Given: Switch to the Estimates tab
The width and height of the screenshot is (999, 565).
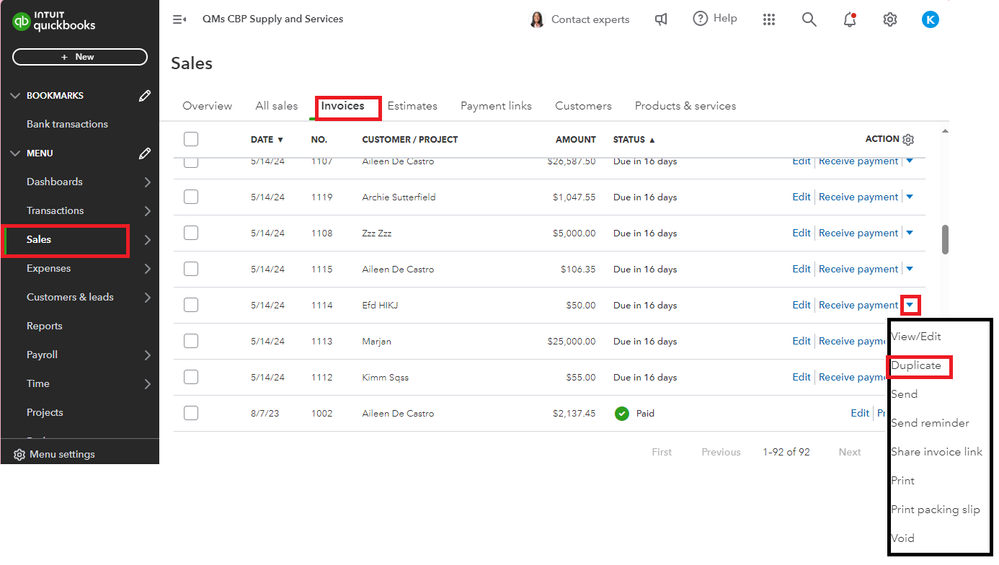Looking at the screenshot, I should 412,106.
